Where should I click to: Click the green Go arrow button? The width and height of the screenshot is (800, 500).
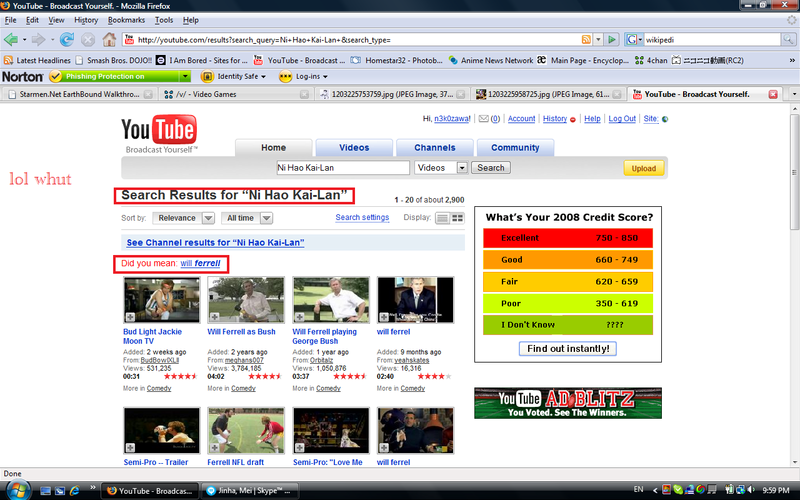[x=612, y=39]
